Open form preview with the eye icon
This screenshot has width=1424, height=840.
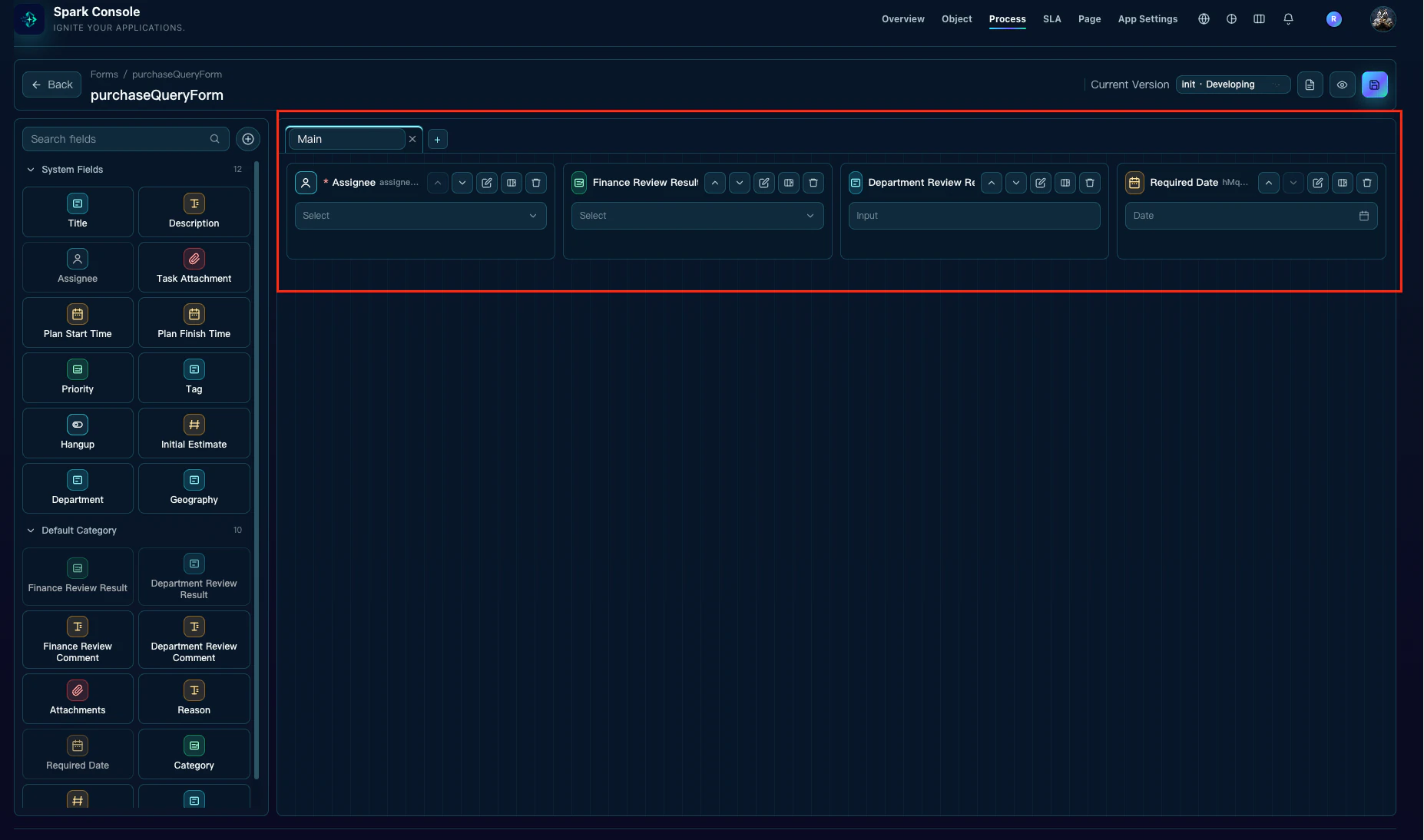tap(1342, 84)
